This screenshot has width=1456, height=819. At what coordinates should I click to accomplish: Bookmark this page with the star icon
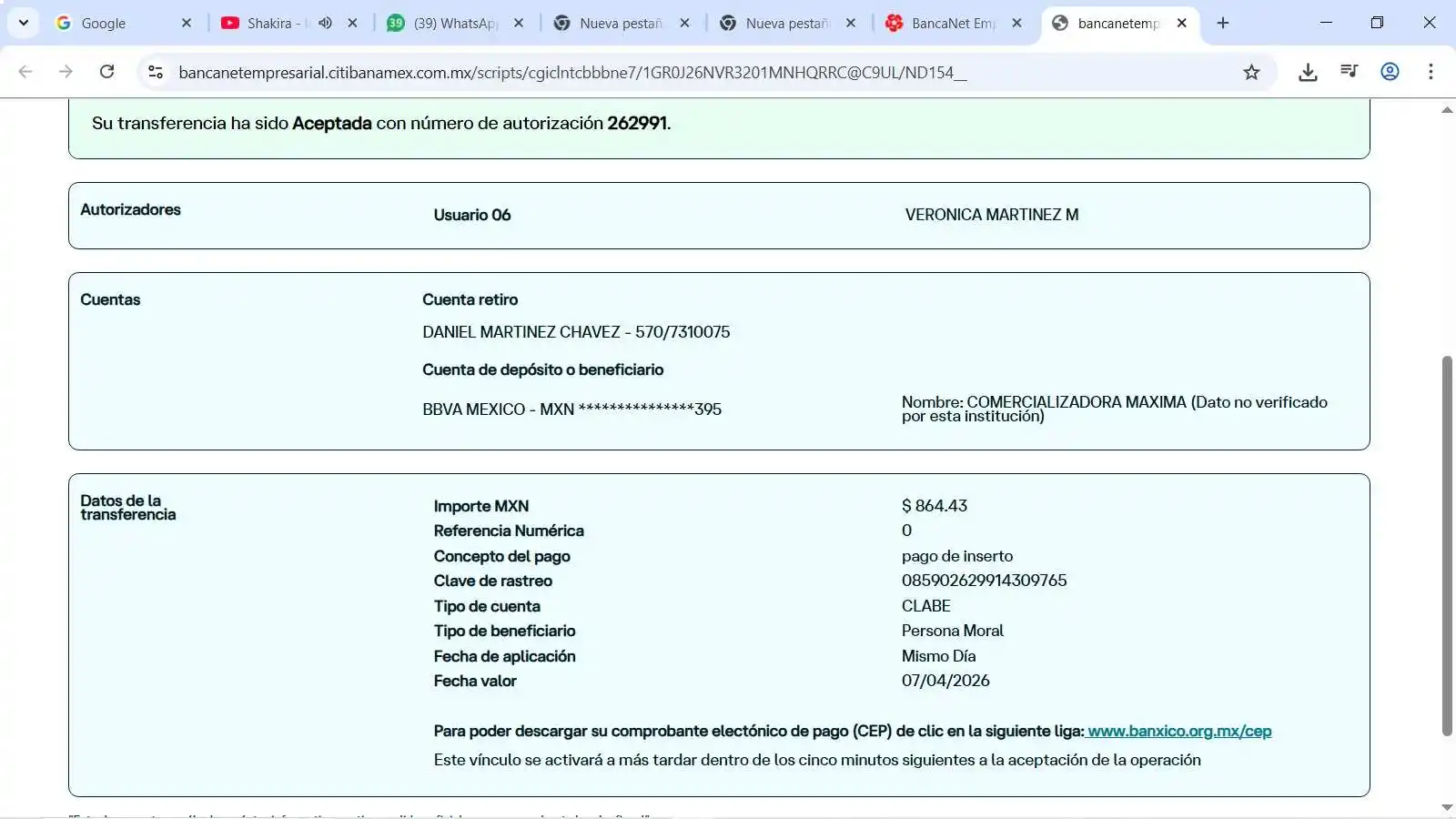[x=1251, y=72]
